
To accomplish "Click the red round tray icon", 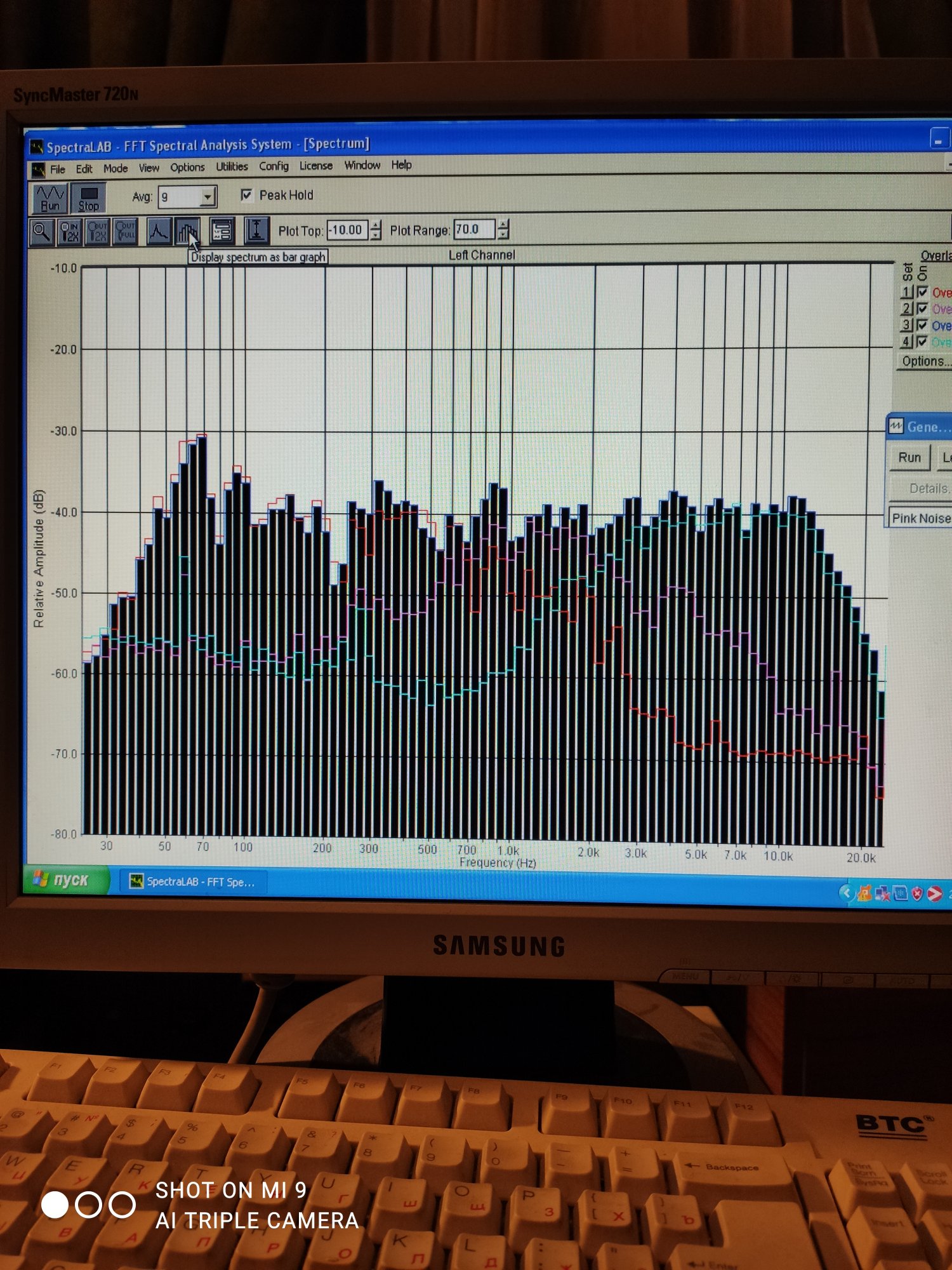I will coord(934,894).
